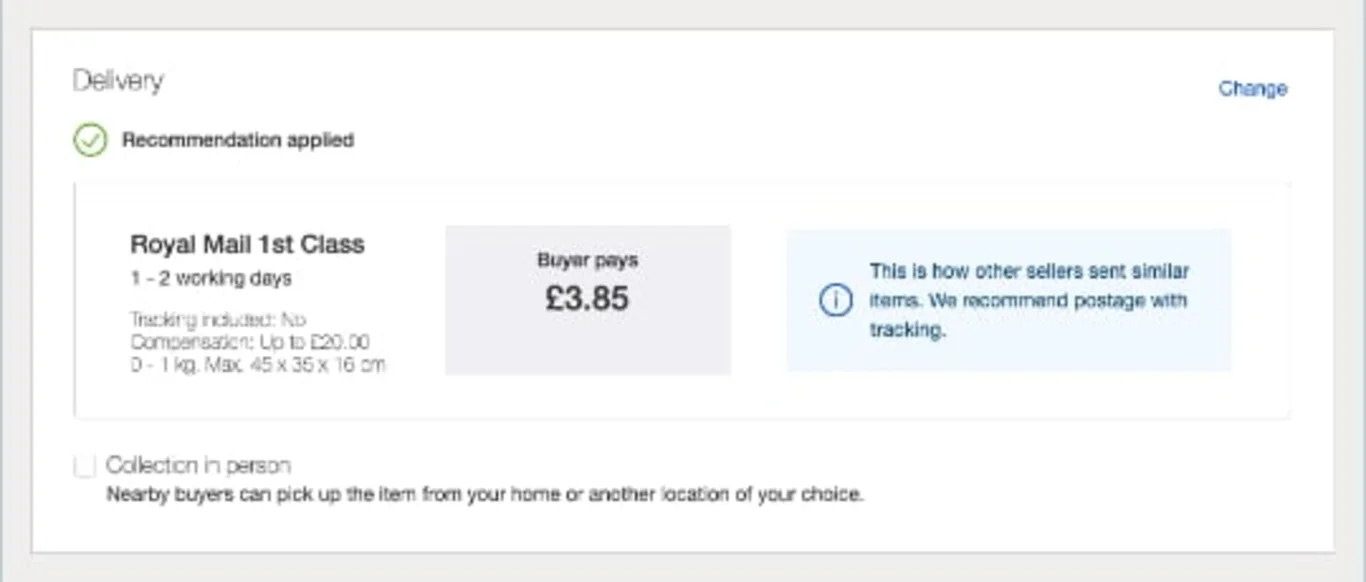This screenshot has width=1366, height=582.
Task: Tick the Collection in person checkbox
Action: [x=85, y=466]
